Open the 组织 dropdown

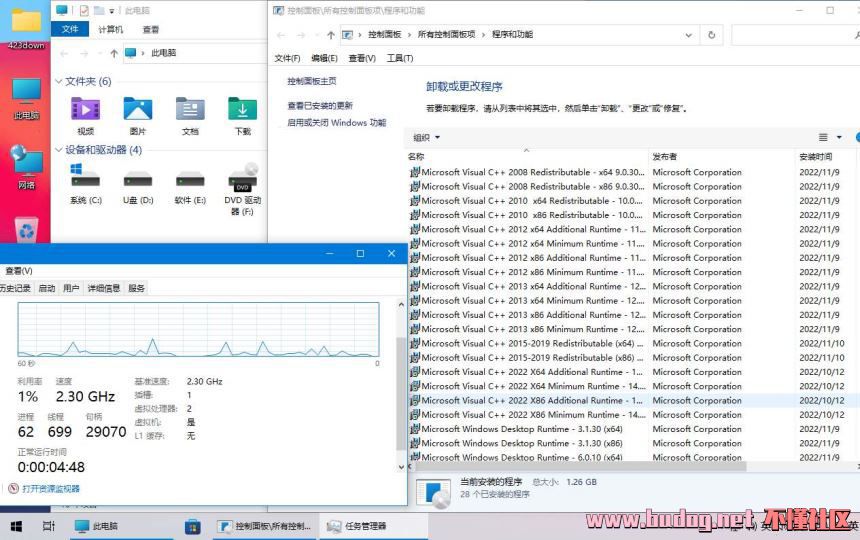click(426, 137)
